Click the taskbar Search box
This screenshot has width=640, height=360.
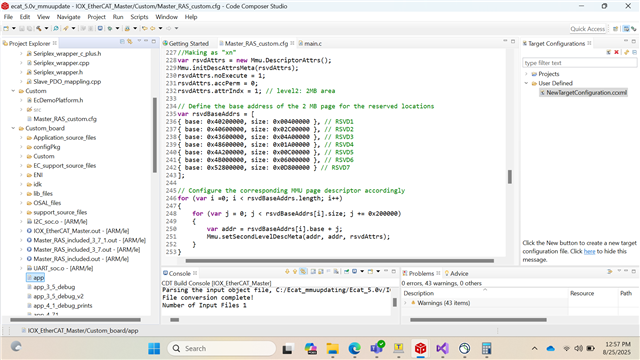click(x=222, y=349)
